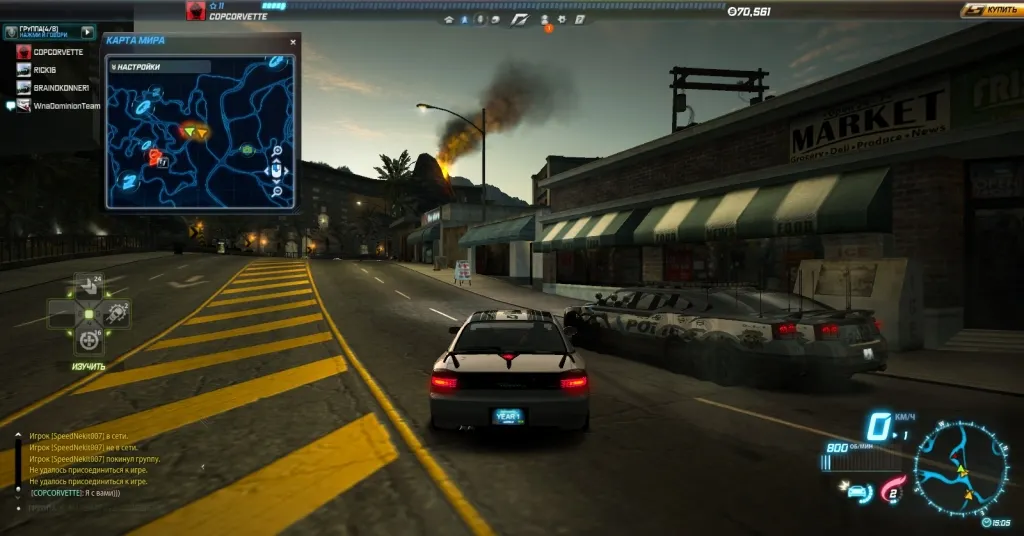
Task: Zoom out on the world map
Action: click(277, 191)
